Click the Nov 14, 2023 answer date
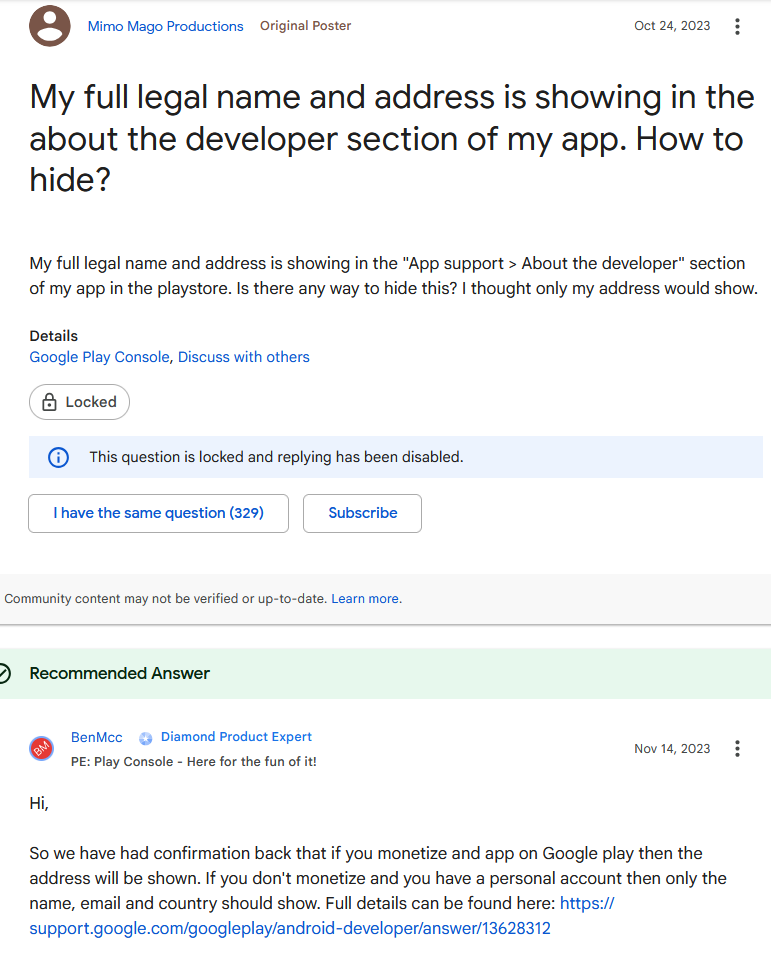Image resolution: width=771 pixels, height=955 pixels. click(672, 749)
